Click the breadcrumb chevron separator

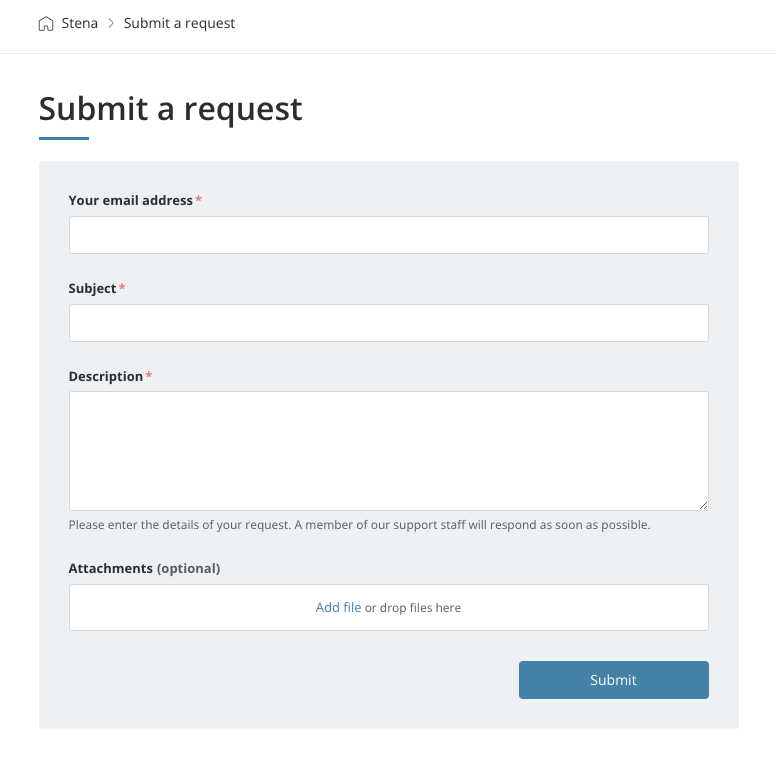coord(111,24)
